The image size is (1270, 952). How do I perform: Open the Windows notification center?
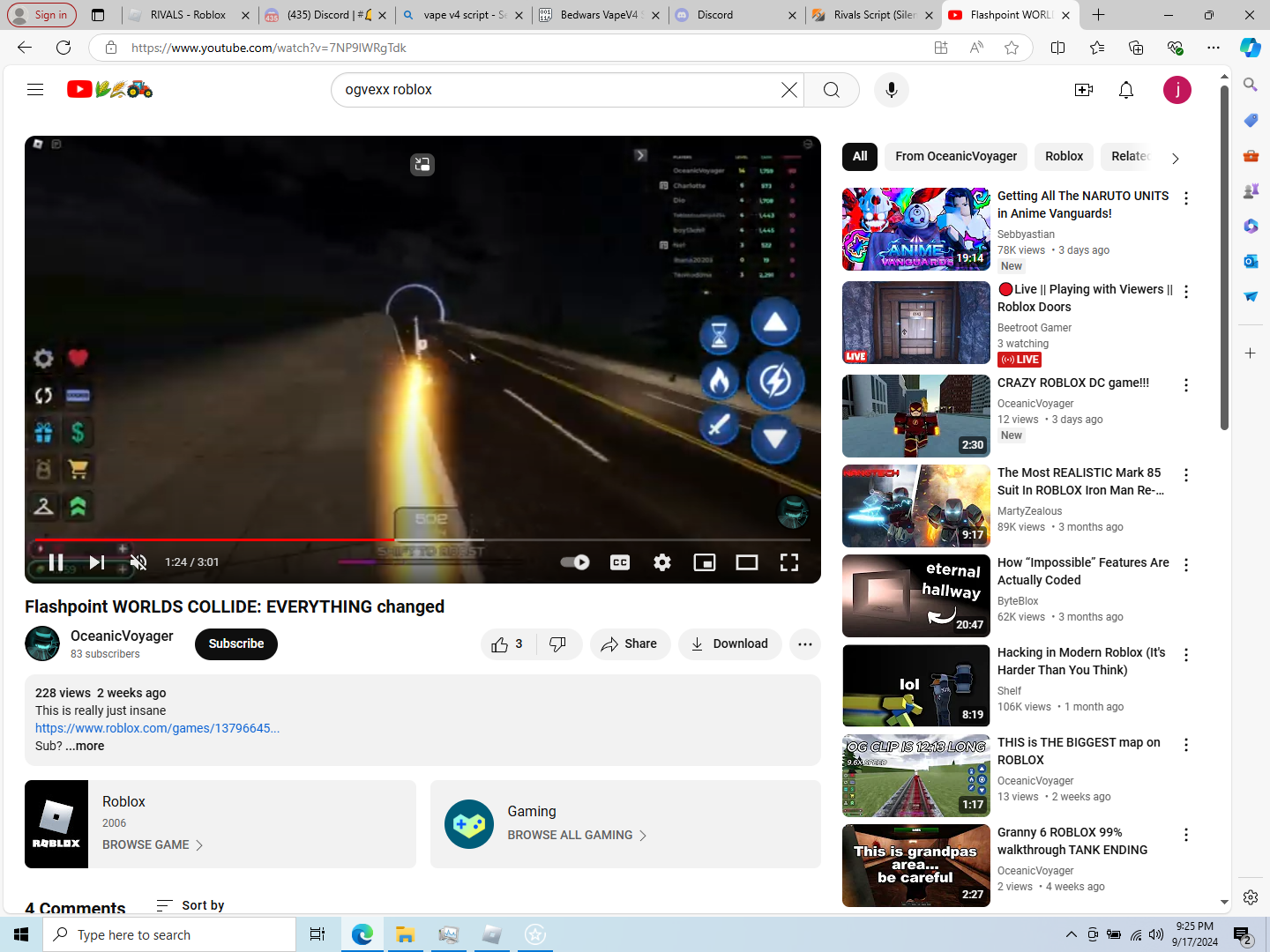point(1244,935)
